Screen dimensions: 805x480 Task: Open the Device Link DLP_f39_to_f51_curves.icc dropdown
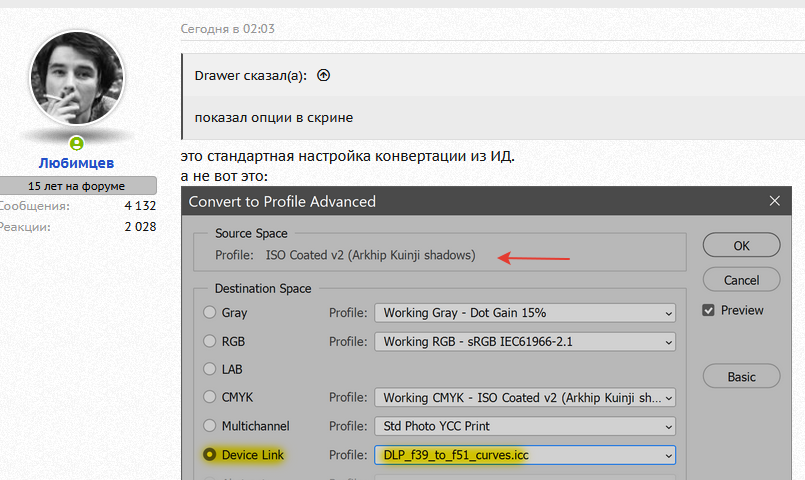click(x=525, y=455)
